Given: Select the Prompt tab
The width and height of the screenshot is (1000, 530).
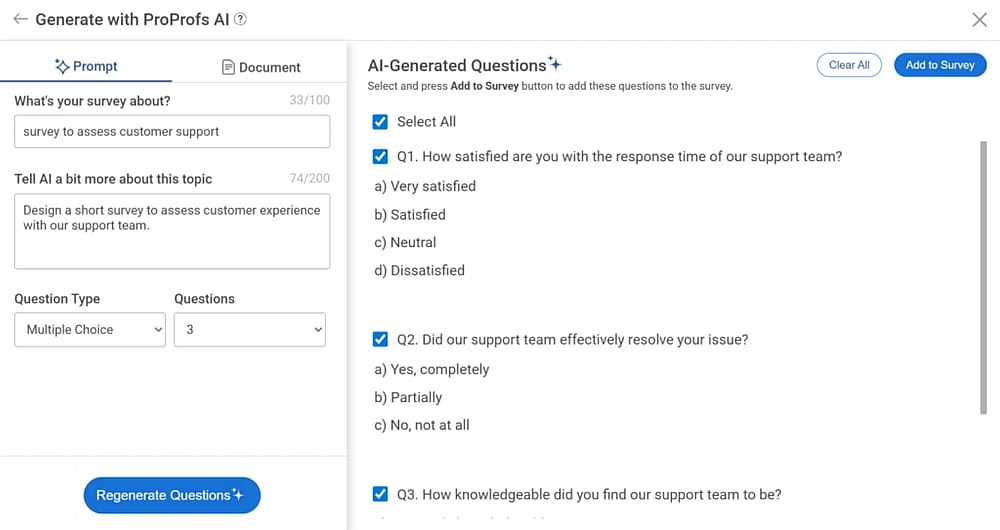Looking at the screenshot, I should [x=86, y=66].
